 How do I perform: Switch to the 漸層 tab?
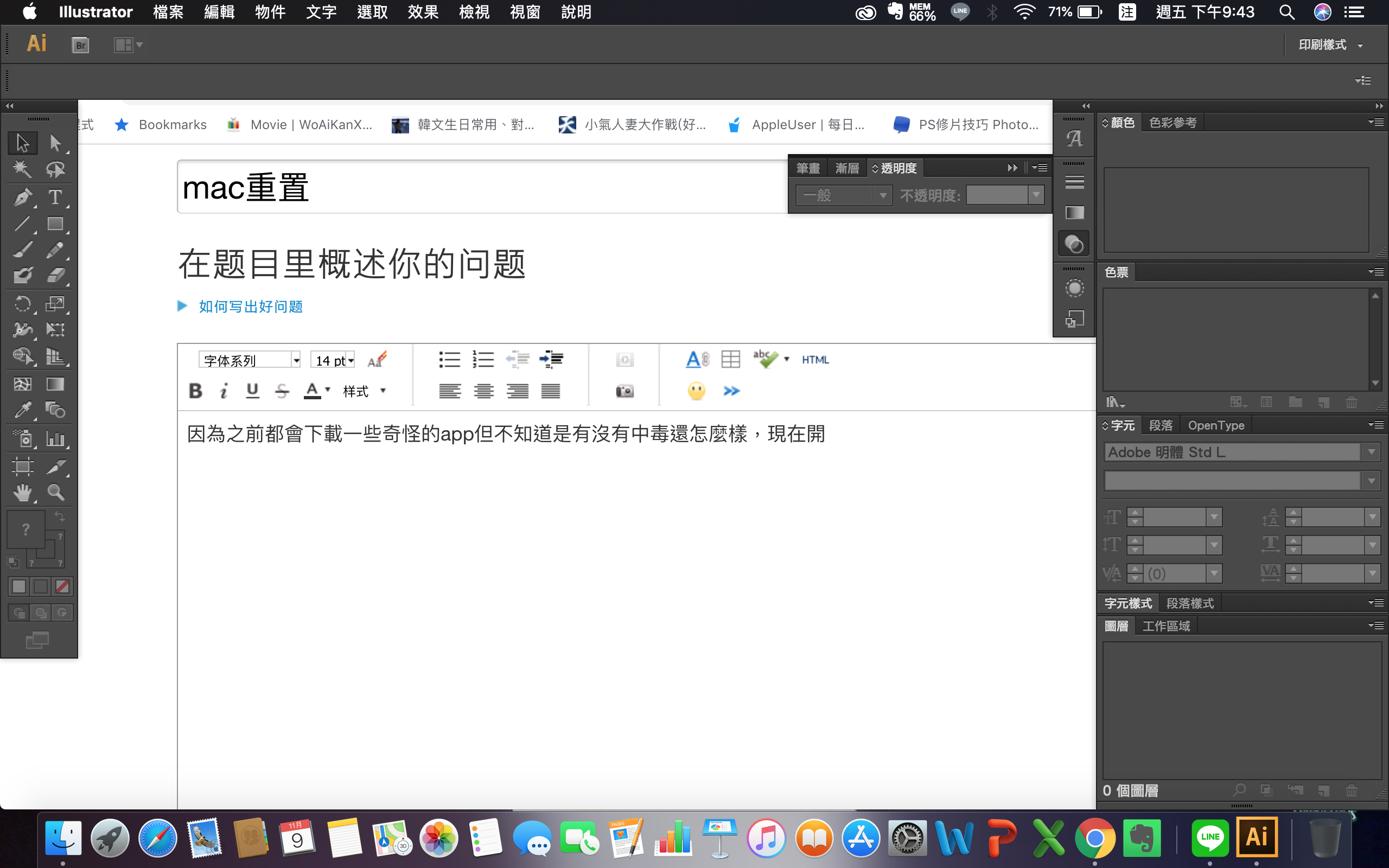(846, 168)
